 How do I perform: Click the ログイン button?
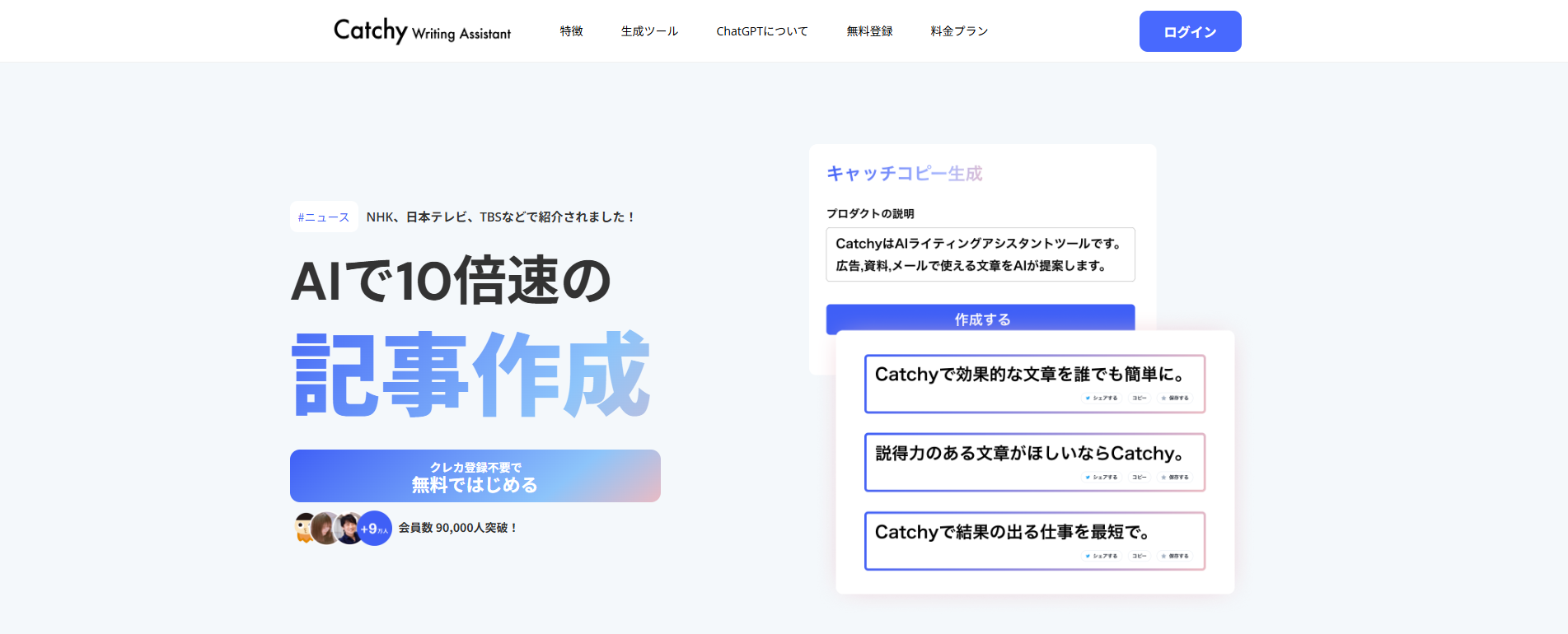(x=1190, y=31)
